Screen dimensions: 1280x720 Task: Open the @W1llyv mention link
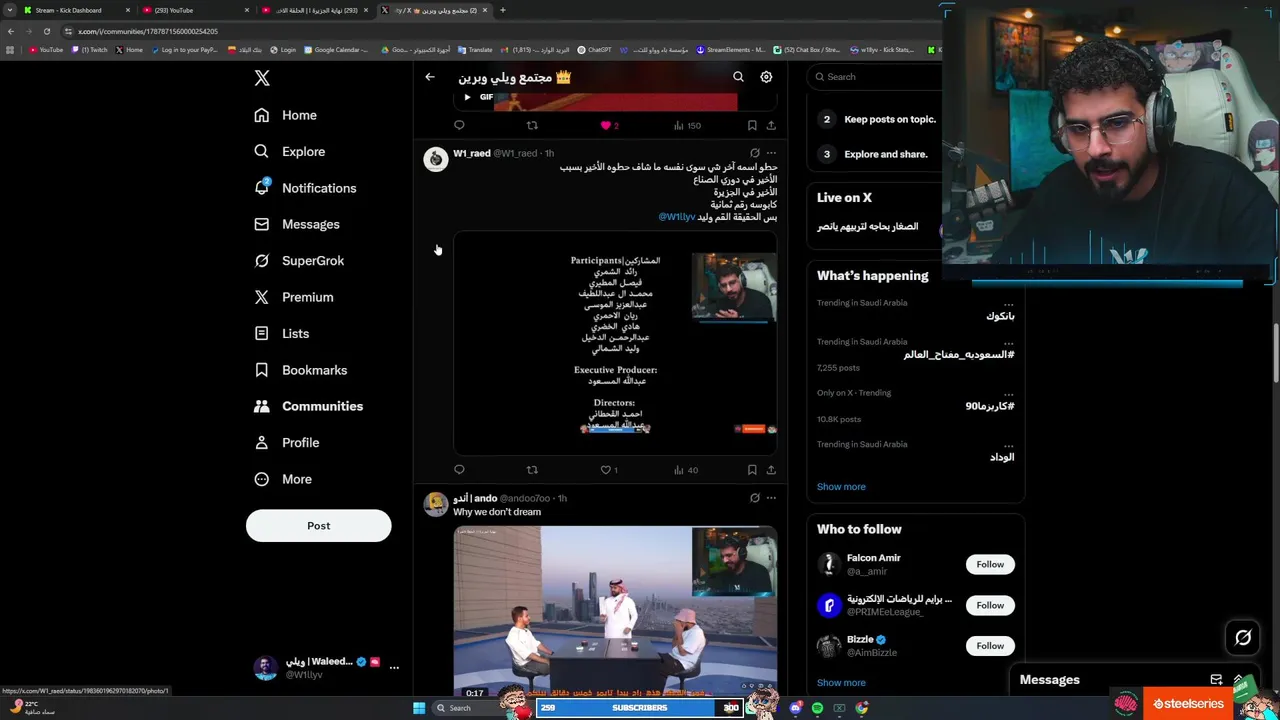point(677,217)
